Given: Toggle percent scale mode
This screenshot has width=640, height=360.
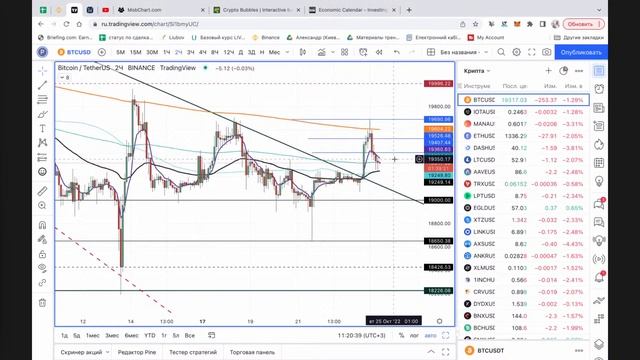Looking at the screenshot, I should point(402,336).
